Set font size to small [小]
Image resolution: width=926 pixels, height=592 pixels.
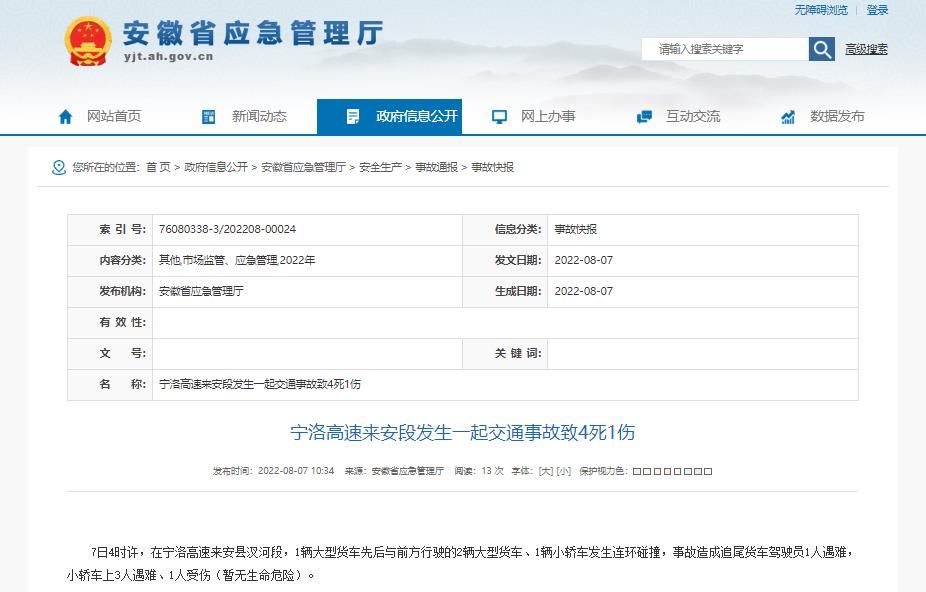click(x=564, y=470)
